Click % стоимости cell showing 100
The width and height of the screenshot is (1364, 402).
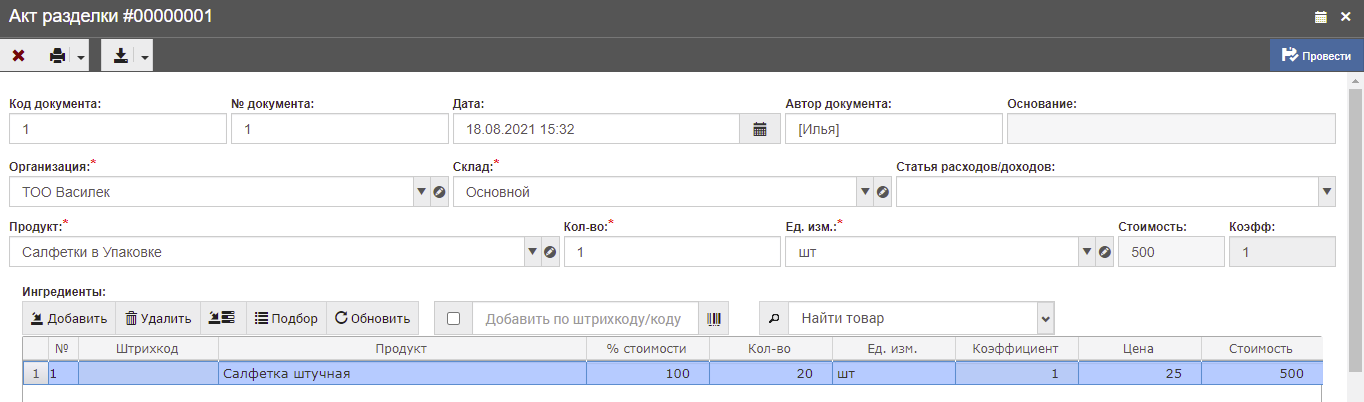[648, 373]
